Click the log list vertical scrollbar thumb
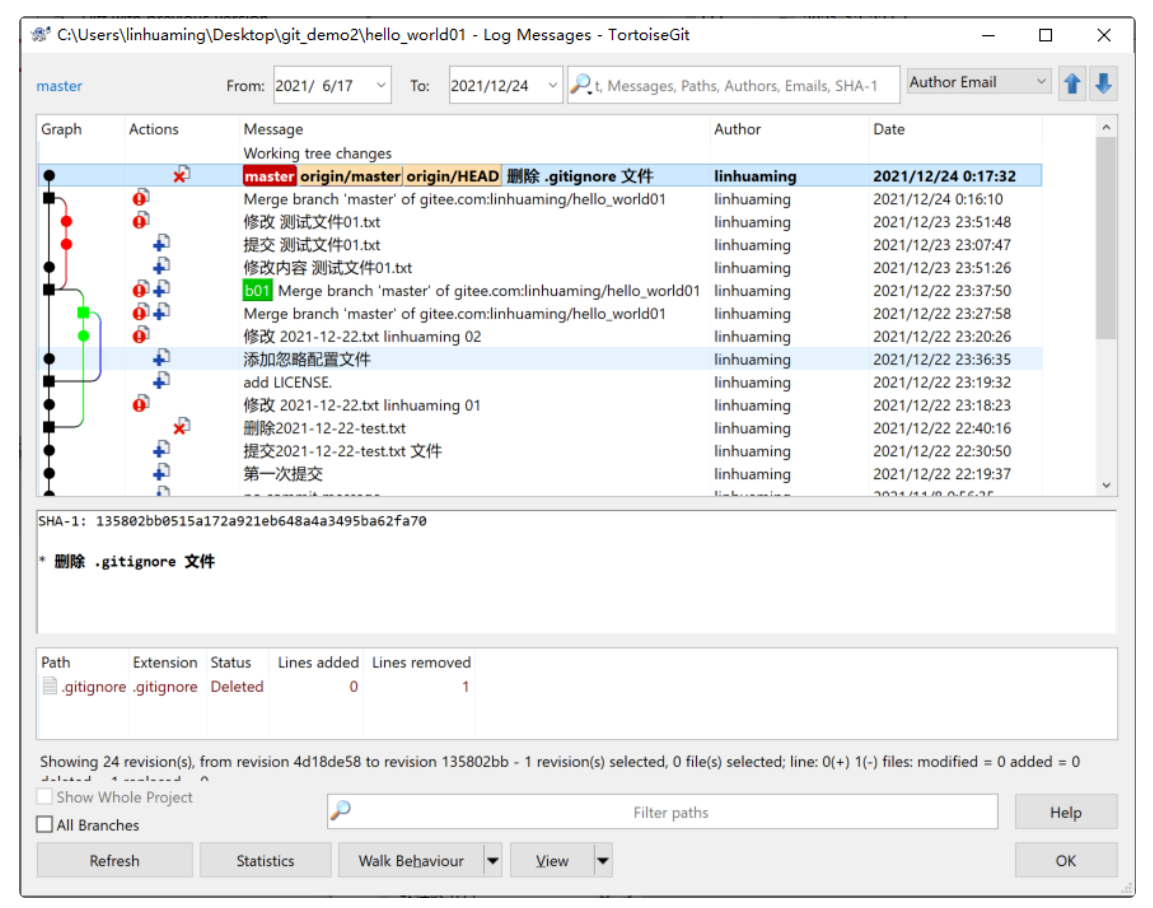 [1106, 239]
